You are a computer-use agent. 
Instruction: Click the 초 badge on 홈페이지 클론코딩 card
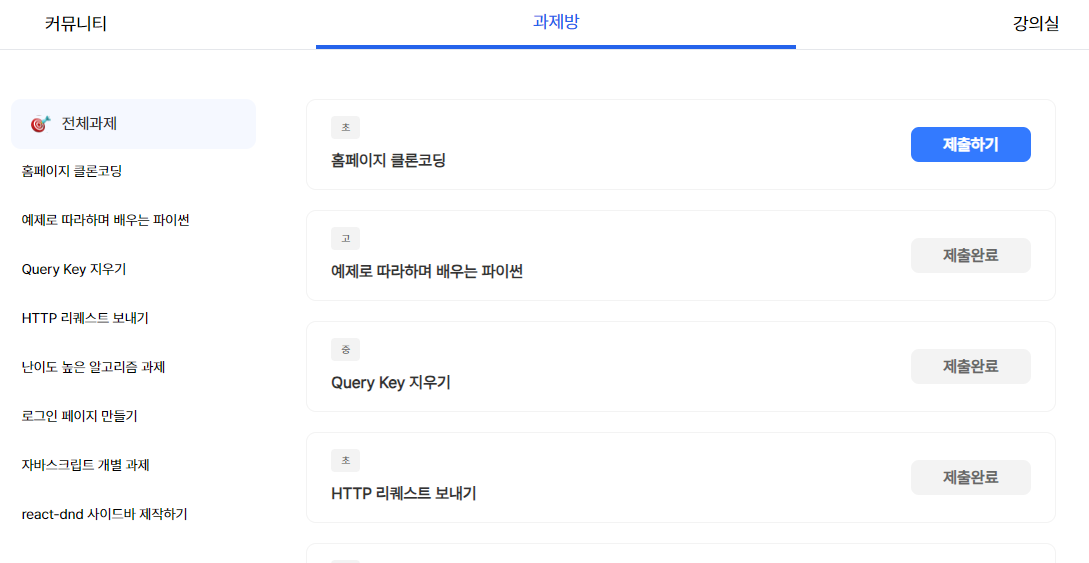tap(346, 128)
